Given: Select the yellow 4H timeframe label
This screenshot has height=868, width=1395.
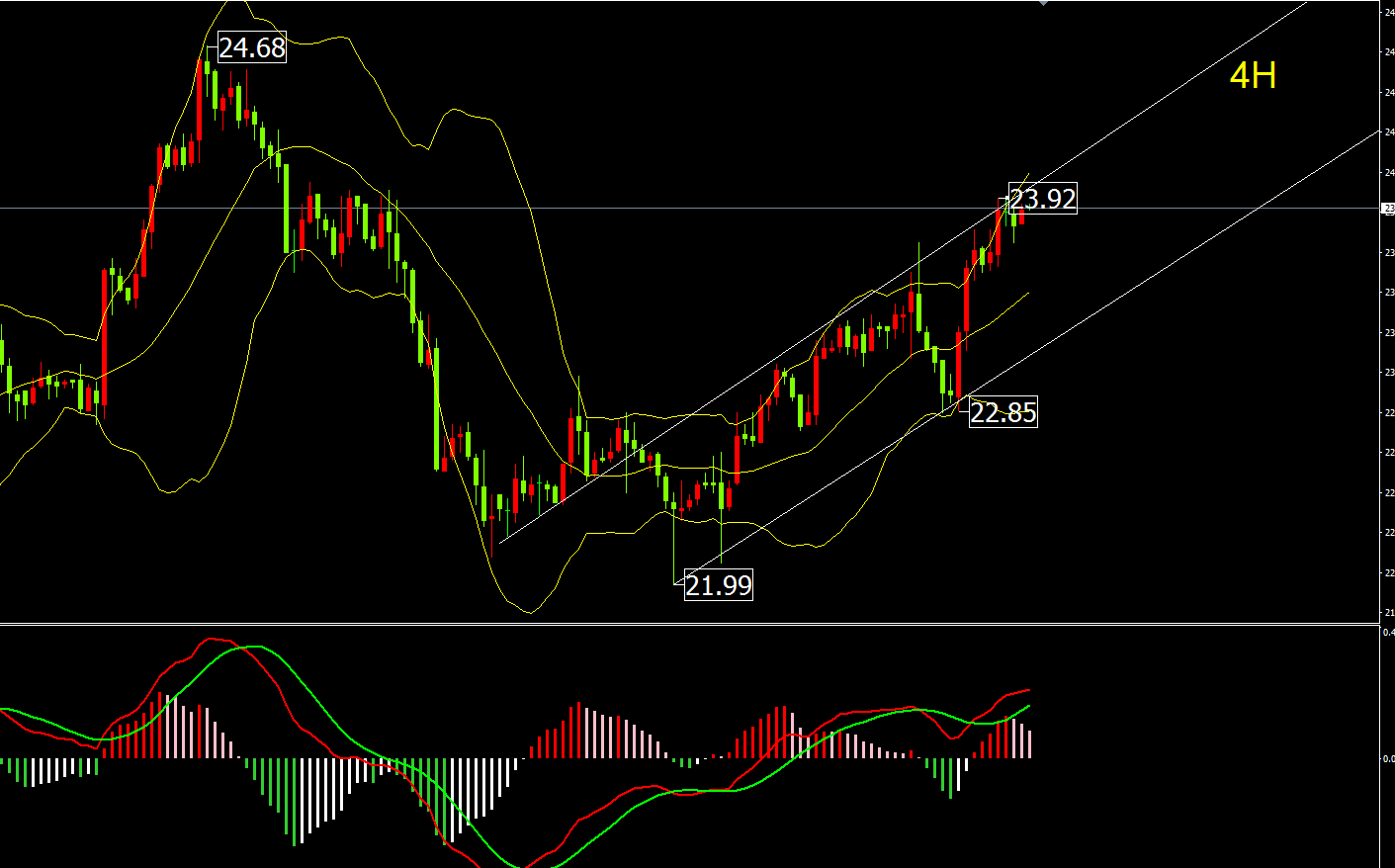Looking at the screenshot, I should 1253,75.
